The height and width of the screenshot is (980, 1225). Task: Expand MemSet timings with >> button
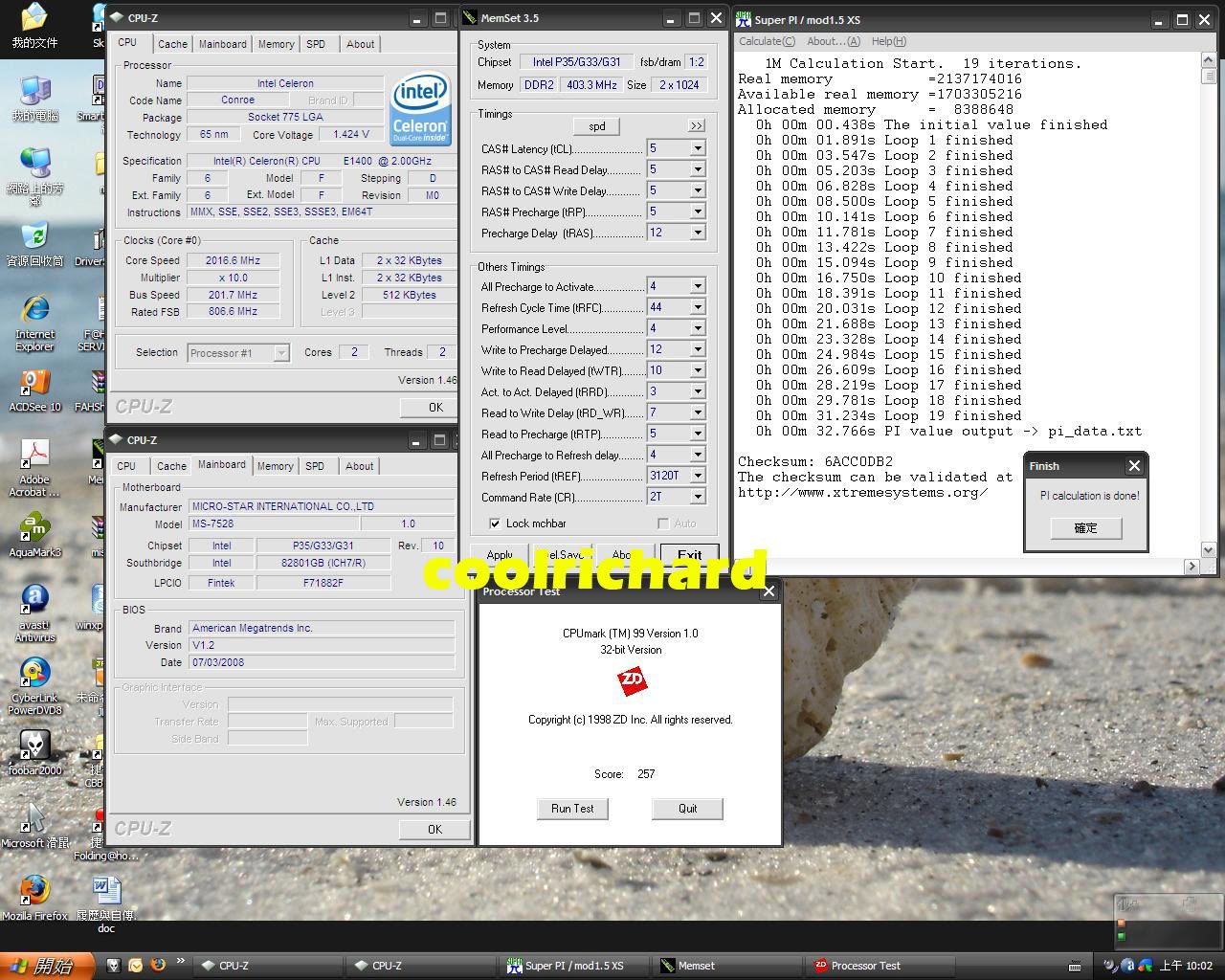696,125
